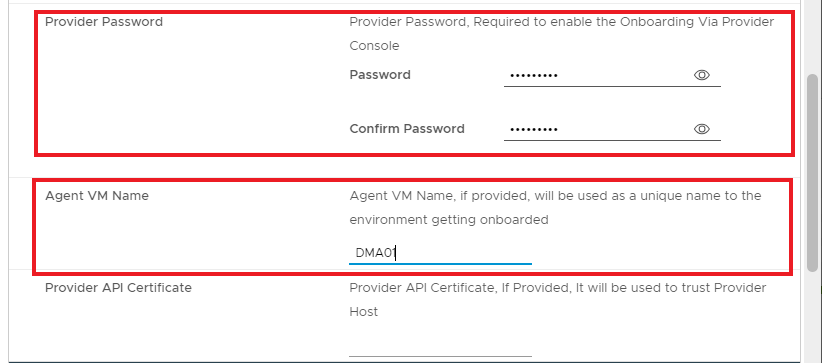This screenshot has width=822, height=363.
Task: Click the word Console under Provider Password description
Action: pyautogui.click(x=374, y=46)
